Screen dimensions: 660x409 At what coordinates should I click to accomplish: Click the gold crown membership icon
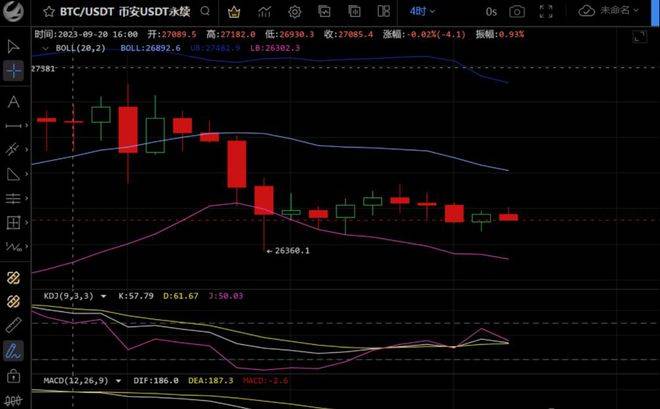pyautogui.click(x=234, y=12)
